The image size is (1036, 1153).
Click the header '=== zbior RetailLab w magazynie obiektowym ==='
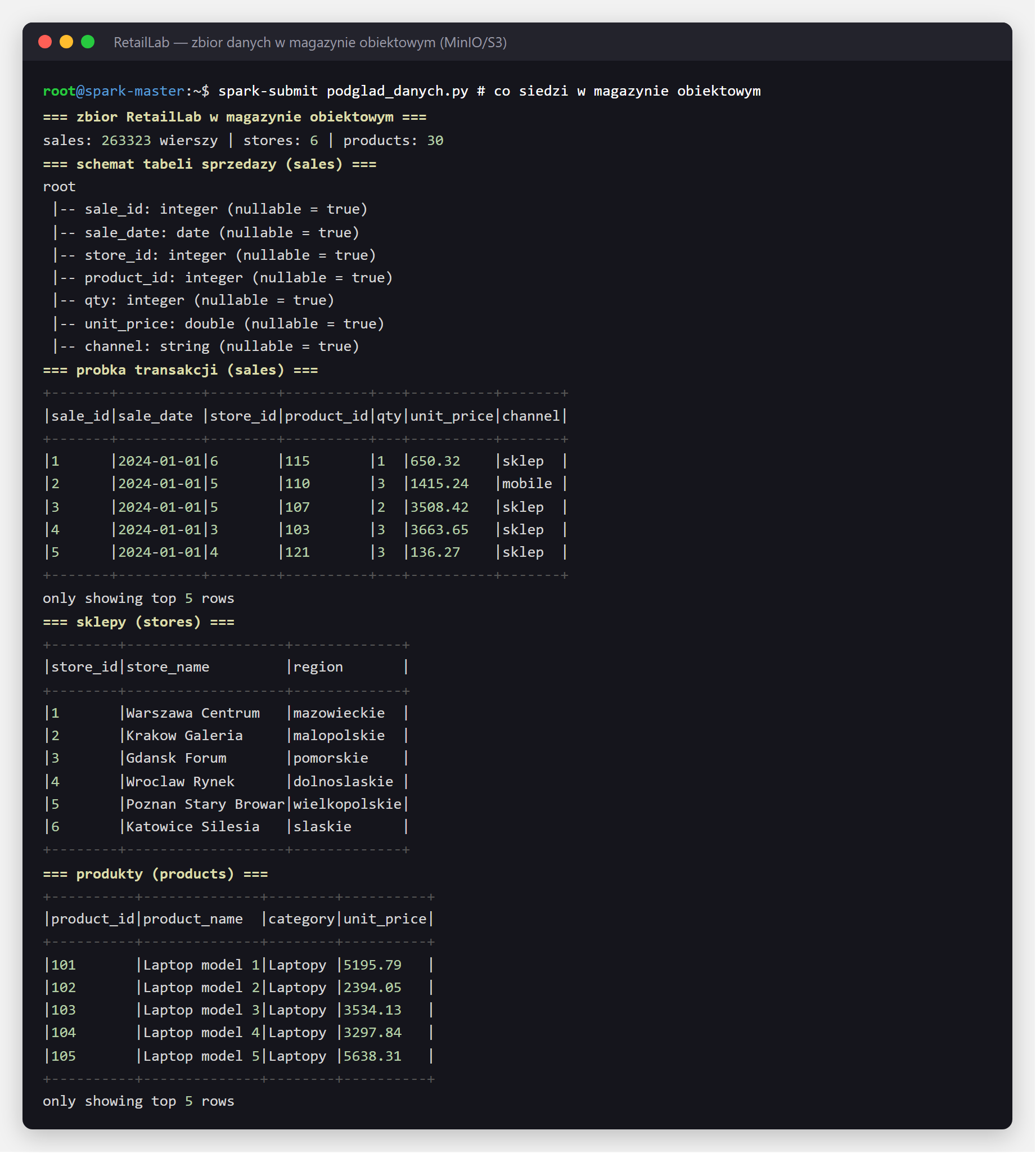tap(235, 116)
